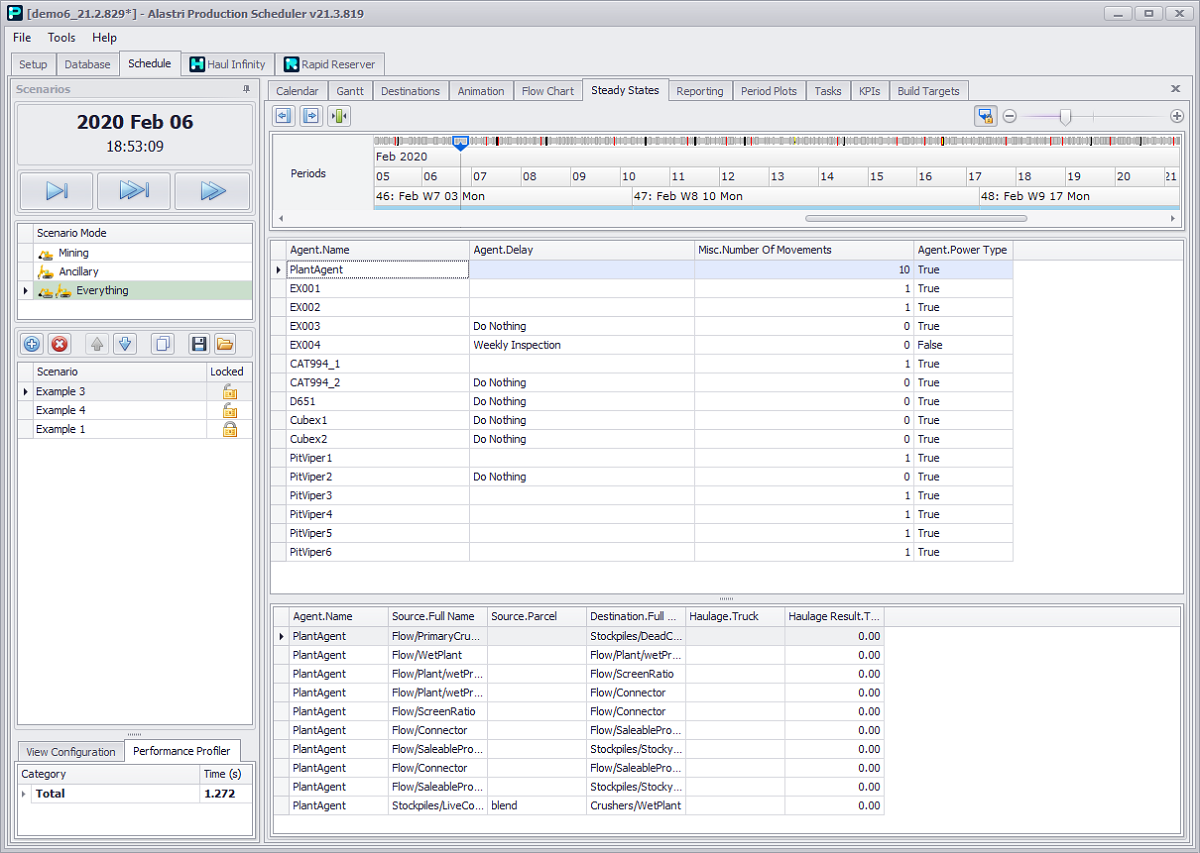Click the open folder icon for scenarios

225,344
